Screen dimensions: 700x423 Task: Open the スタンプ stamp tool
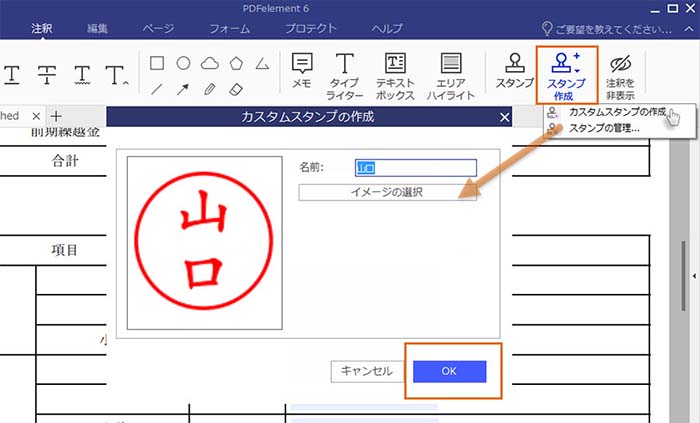(x=515, y=72)
